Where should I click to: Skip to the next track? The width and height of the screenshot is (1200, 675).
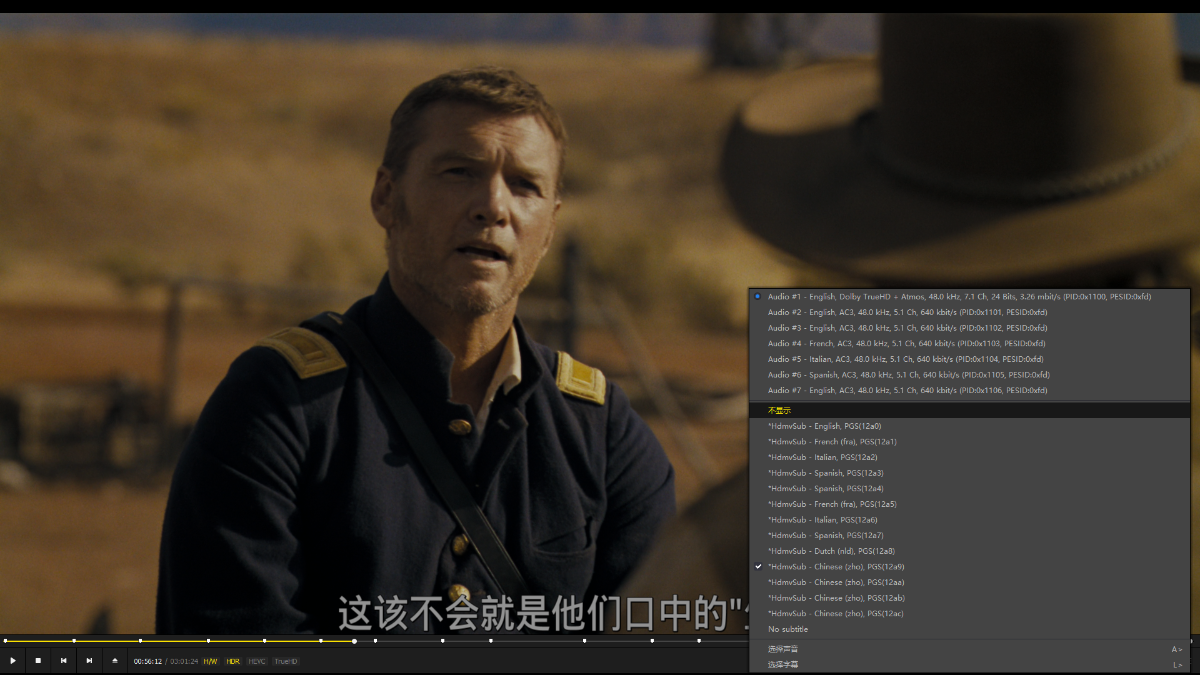(x=89, y=661)
